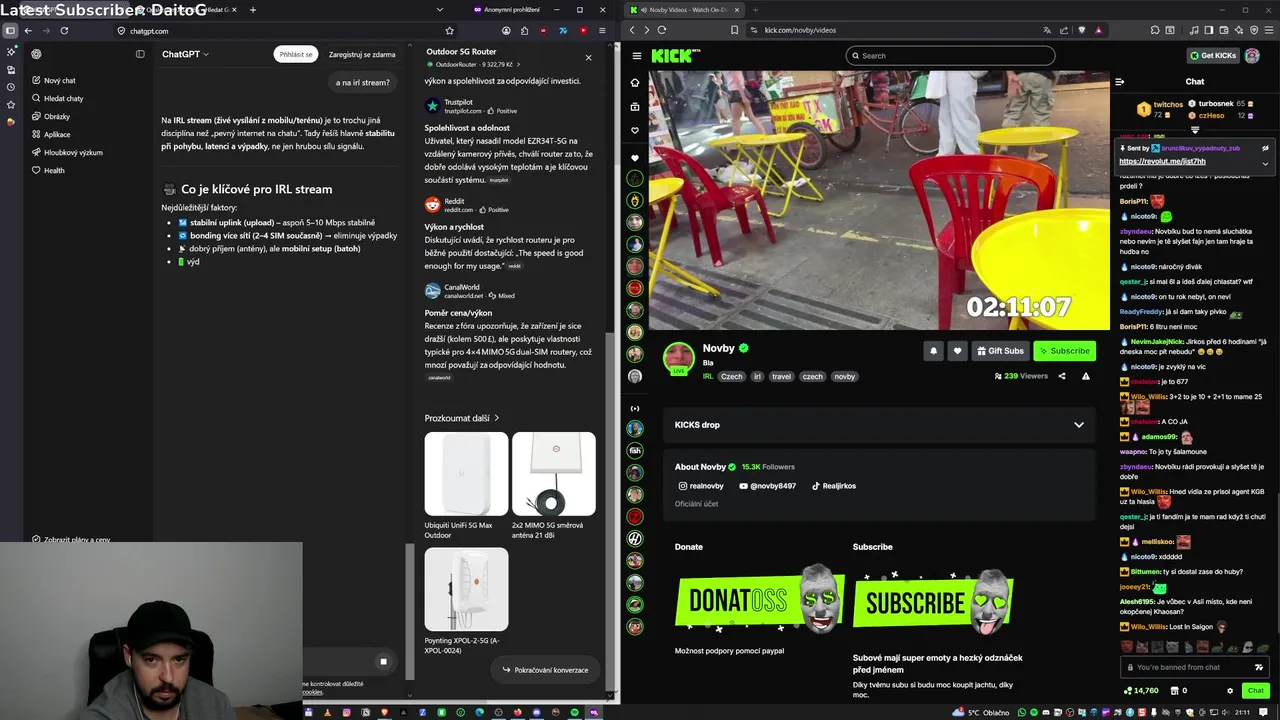The height and width of the screenshot is (720, 1280).
Task: Report stream with warning triangle icon
Action: click(1086, 377)
